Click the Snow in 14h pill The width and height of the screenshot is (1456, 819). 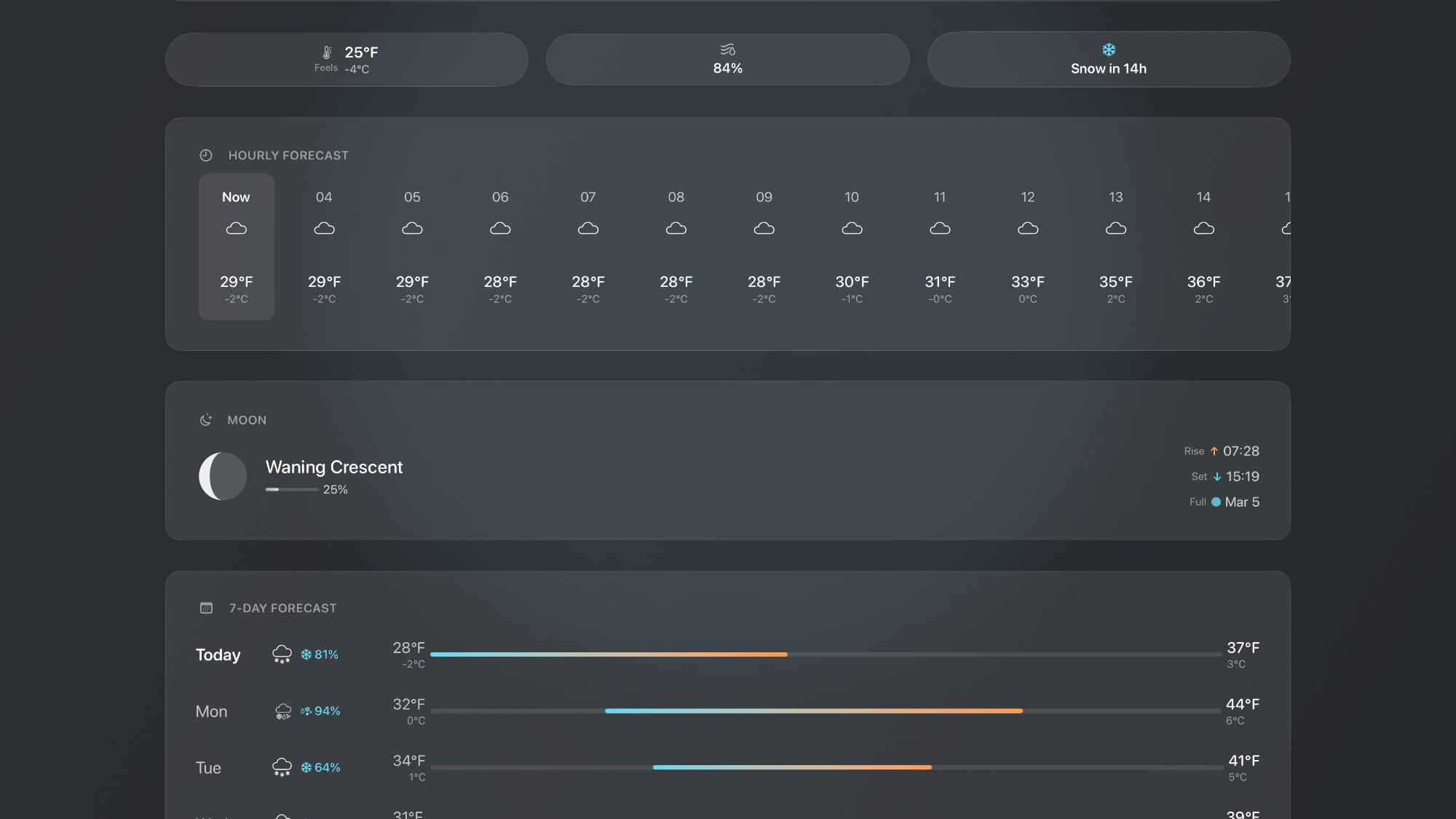[1108, 59]
